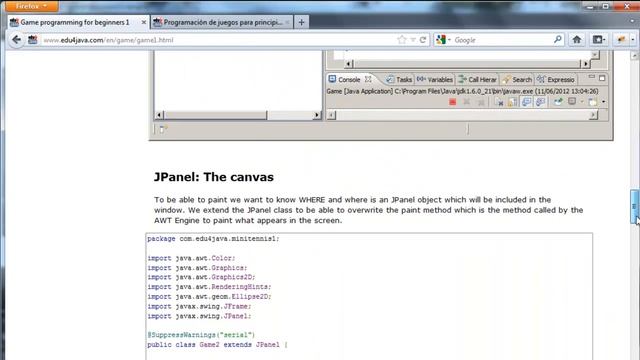The height and width of the screenshot is (360, 640).
Task: Select the Call Hierar tab
Action: (478, 80)
